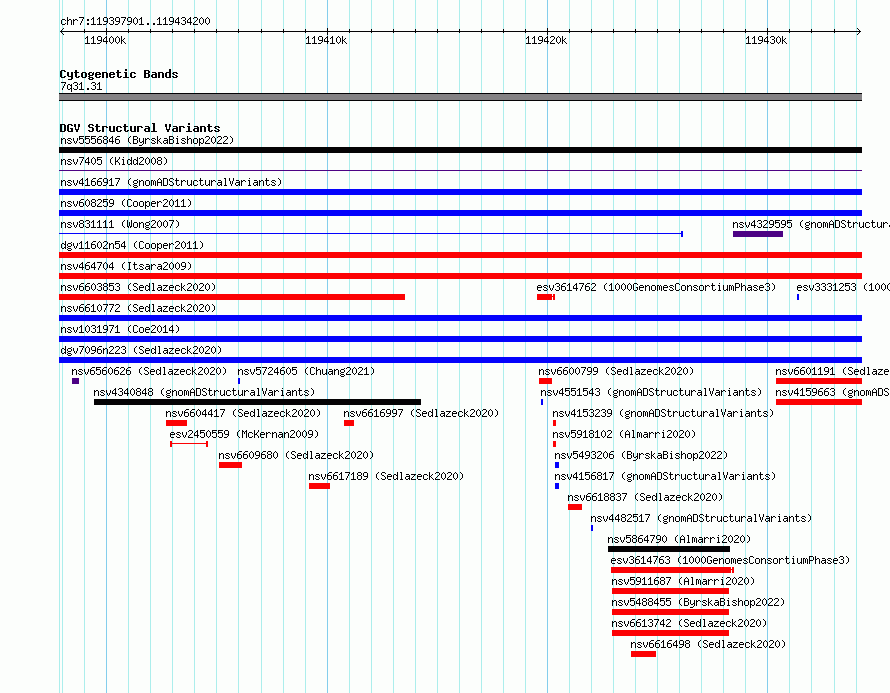The width and height of the screenshot is (890, 693).
Task: Select nsv5493206 (ByrskaBishop2022) label
Action: (641, 455)
